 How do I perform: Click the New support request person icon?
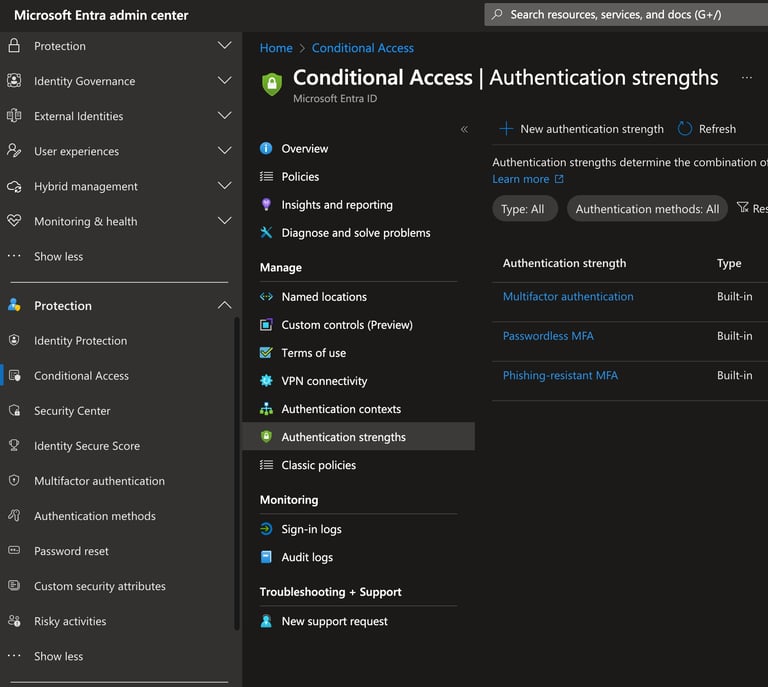266,621
